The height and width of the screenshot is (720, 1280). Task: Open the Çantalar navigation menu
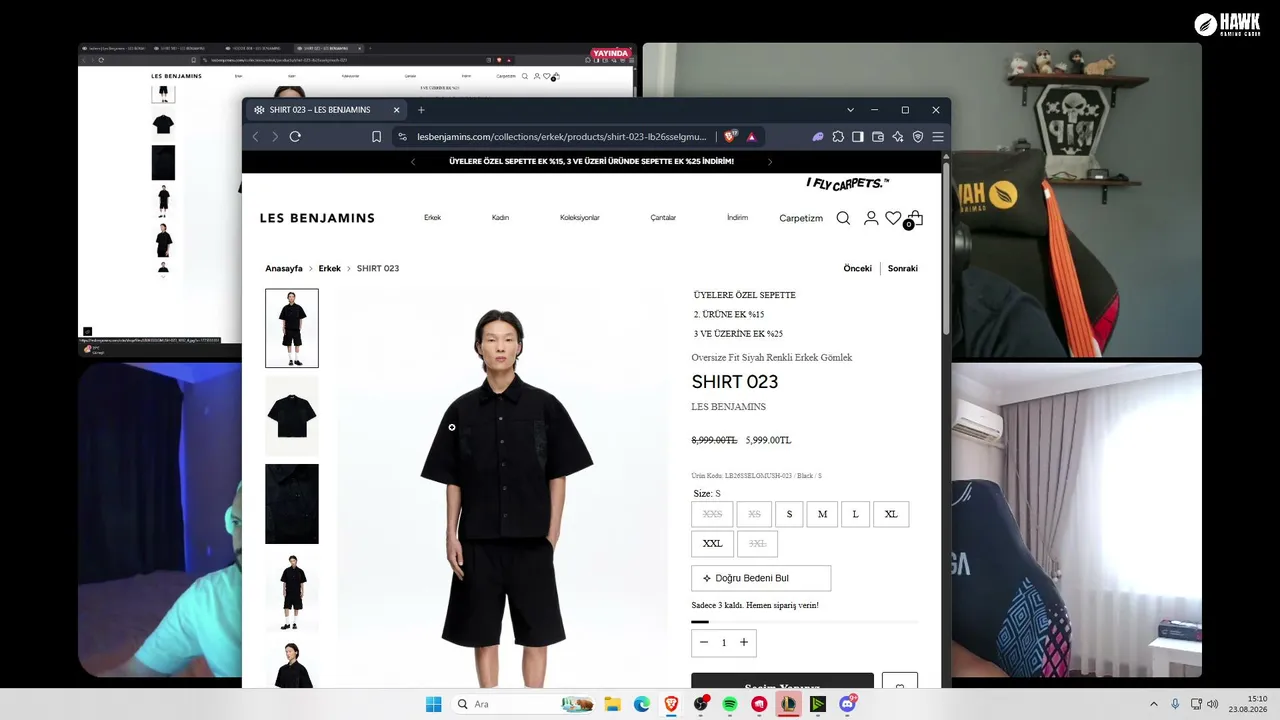point(663,218)
